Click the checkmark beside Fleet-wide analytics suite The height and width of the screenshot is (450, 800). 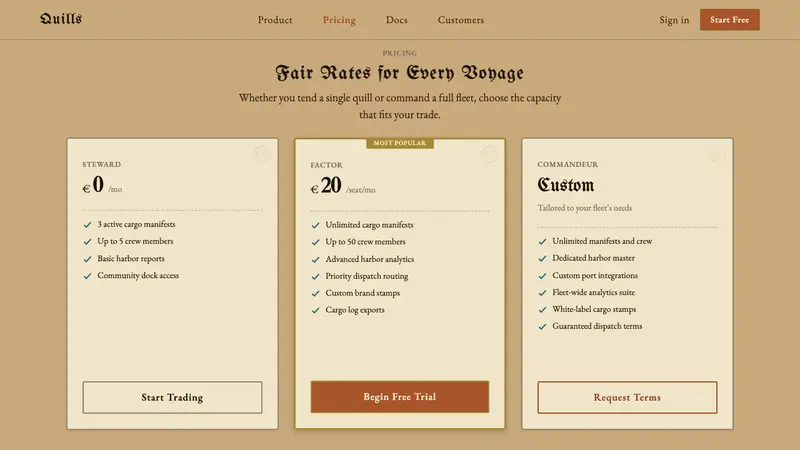point(542,292)
